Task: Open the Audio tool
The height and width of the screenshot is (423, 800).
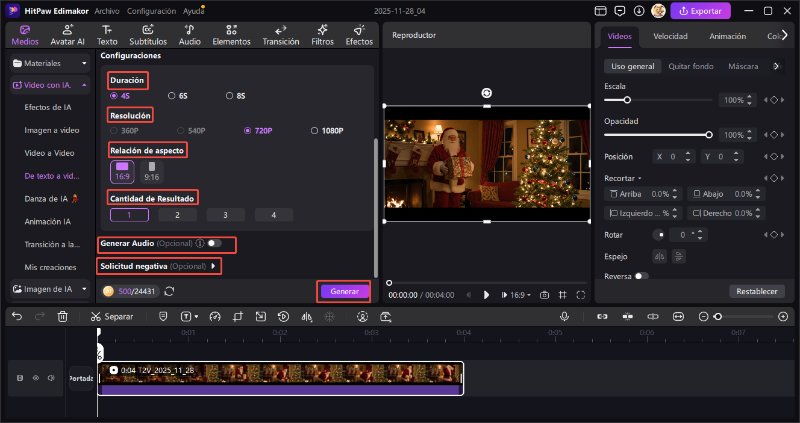Action: 189,35
